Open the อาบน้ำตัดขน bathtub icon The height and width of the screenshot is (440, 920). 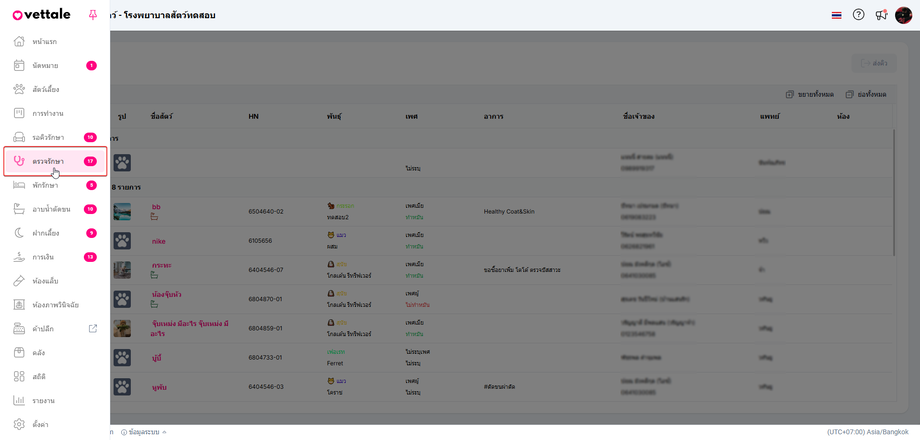click(19, 209)
